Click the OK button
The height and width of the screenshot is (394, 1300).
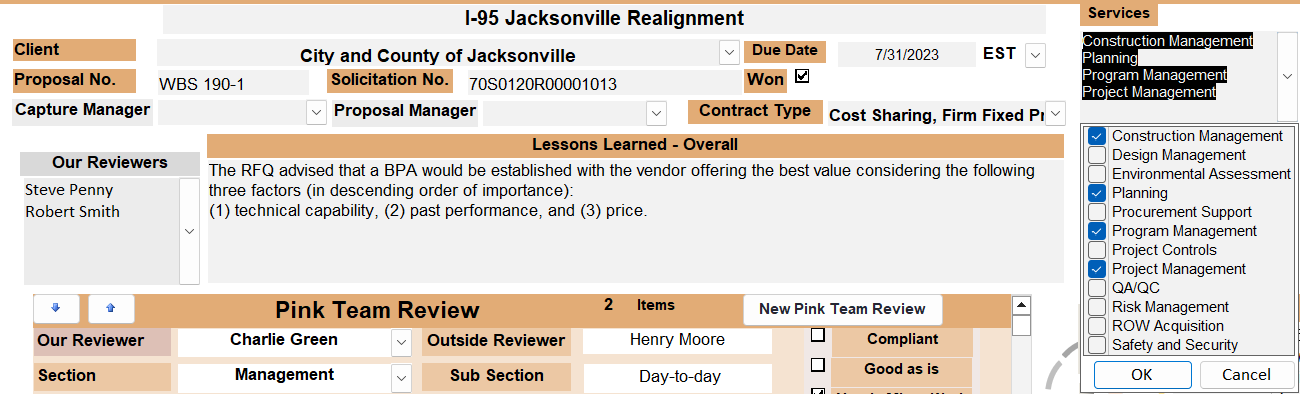click(x=1141, y=375)
